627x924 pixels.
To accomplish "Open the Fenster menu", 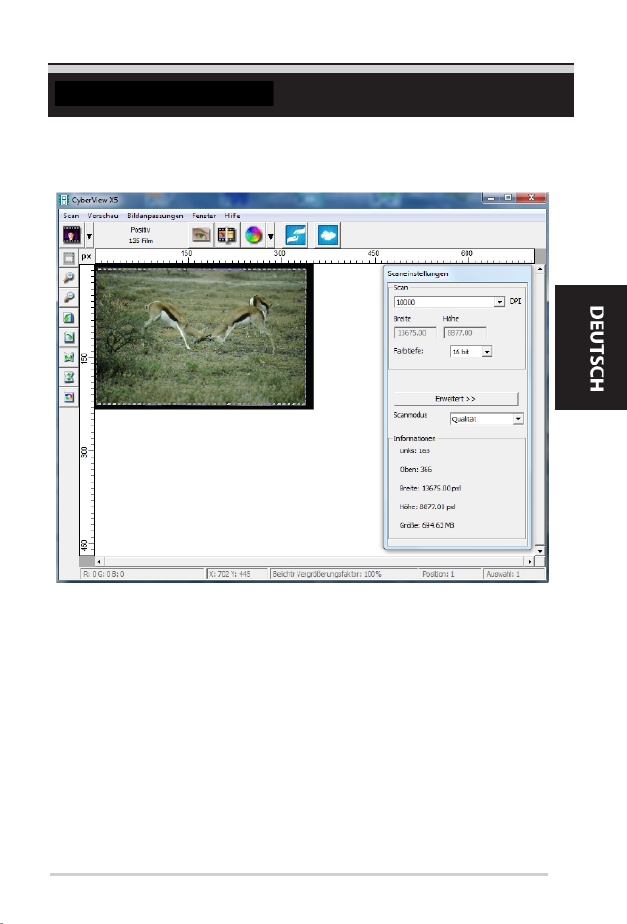I will tap(204, 216).
